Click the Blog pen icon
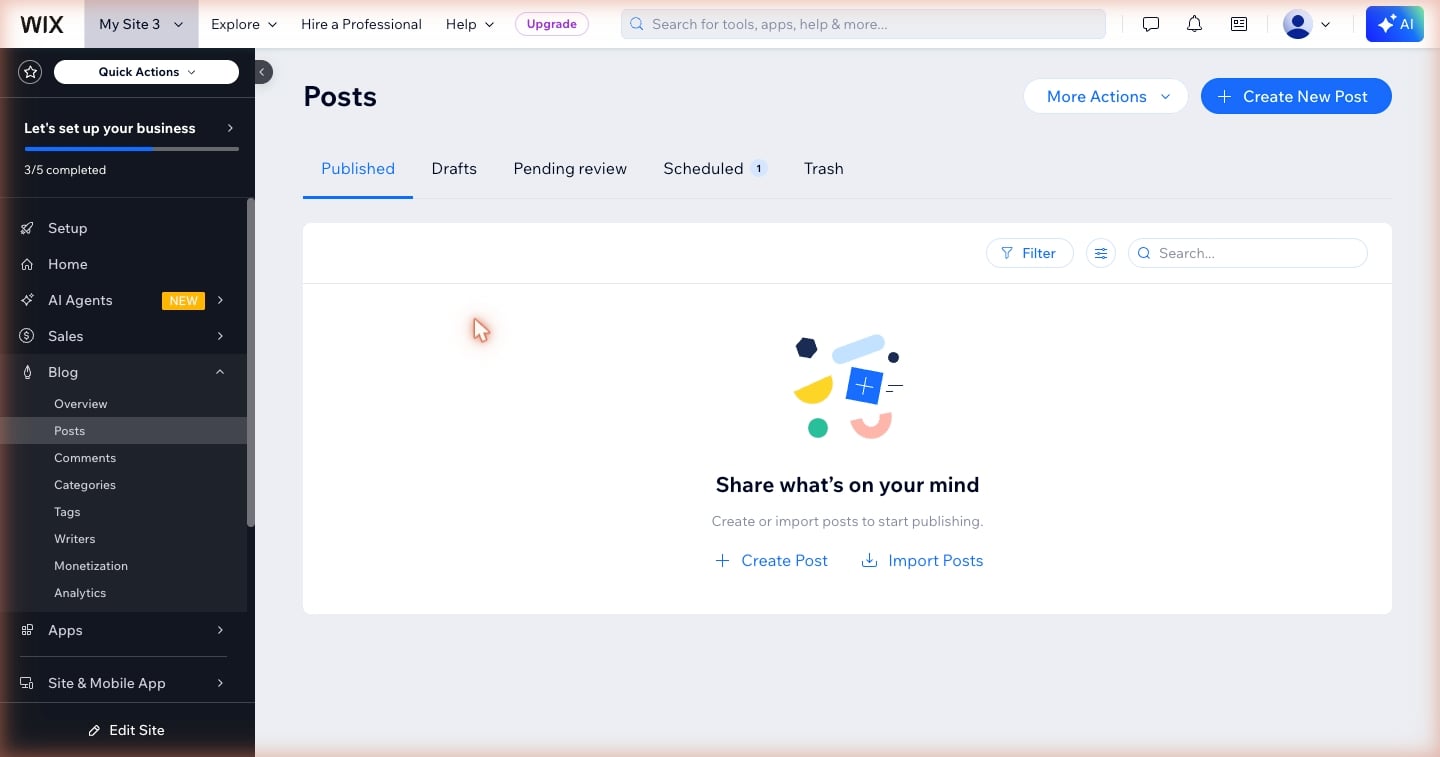This screenshot has height=757, width=1440. [28, 372]
